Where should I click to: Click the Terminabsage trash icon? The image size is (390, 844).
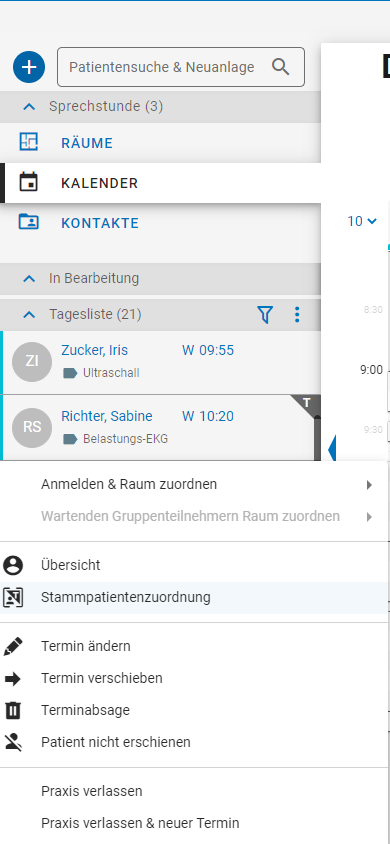pos(13,711)
